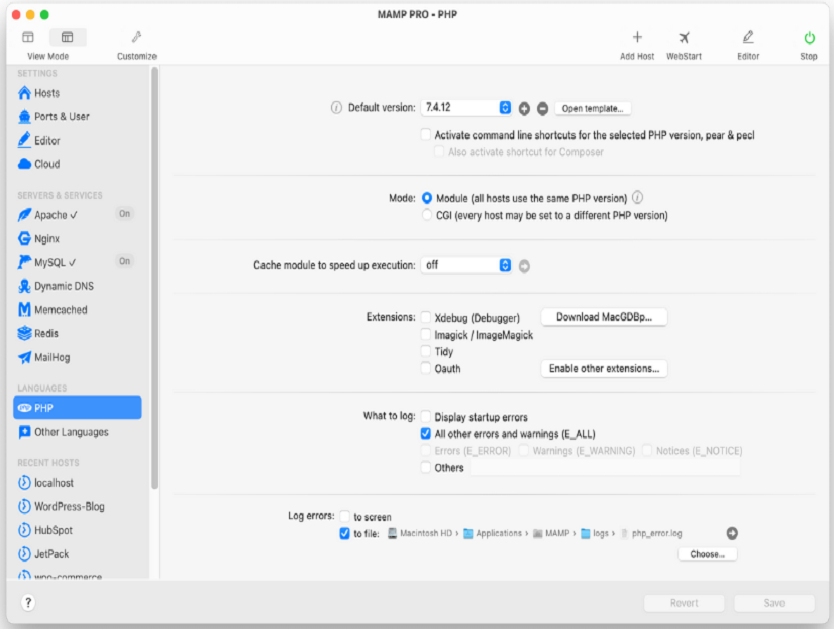Toggle the MySQL On switch
The image size is (834, 629).
124,261
